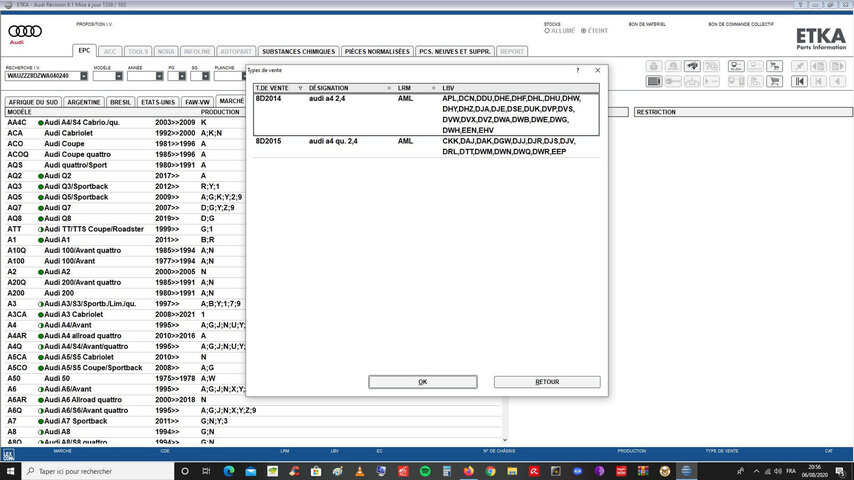
Task: Sort by T.DE VENTE column arrow
Action: [x=300, y=88]
